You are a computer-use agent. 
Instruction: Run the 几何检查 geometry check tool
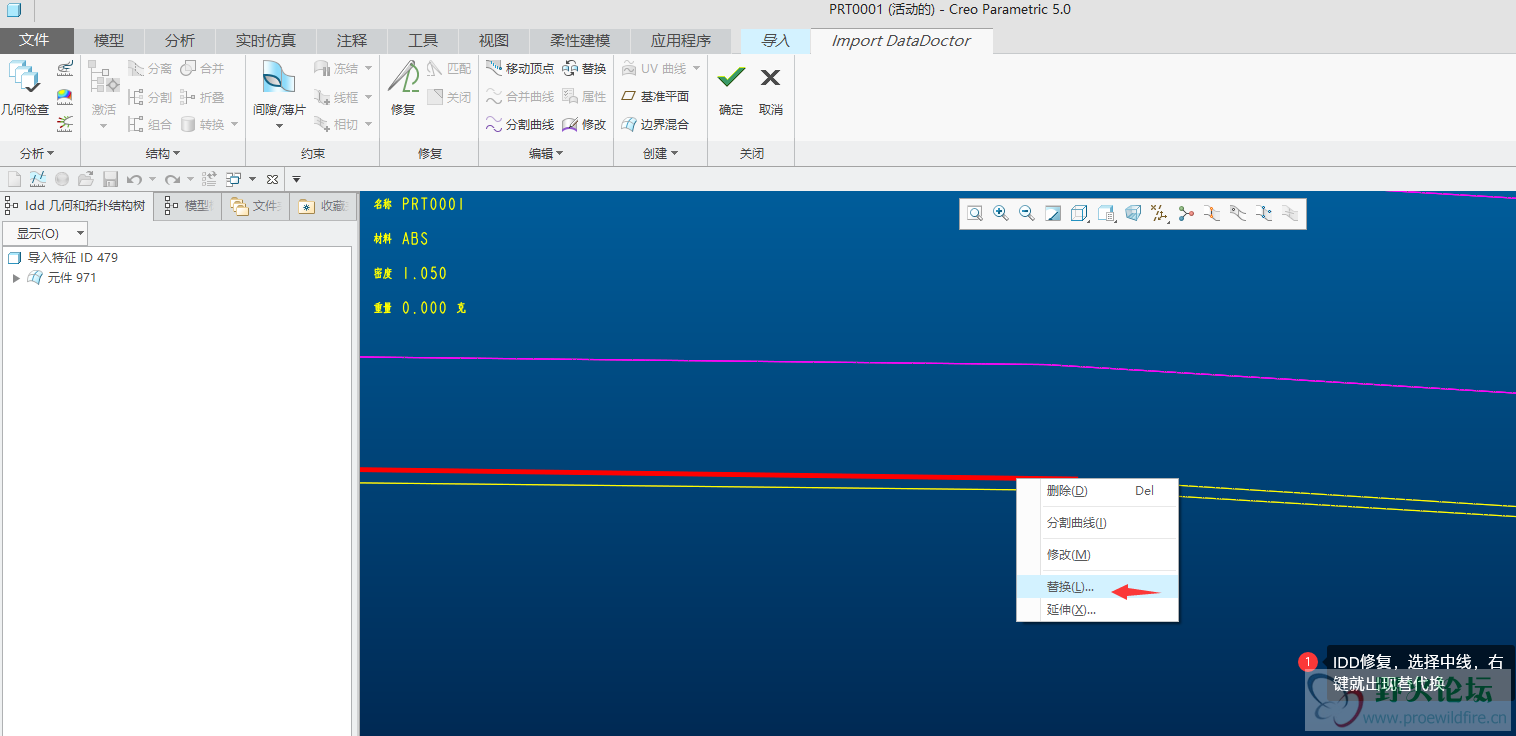(24, 88)
